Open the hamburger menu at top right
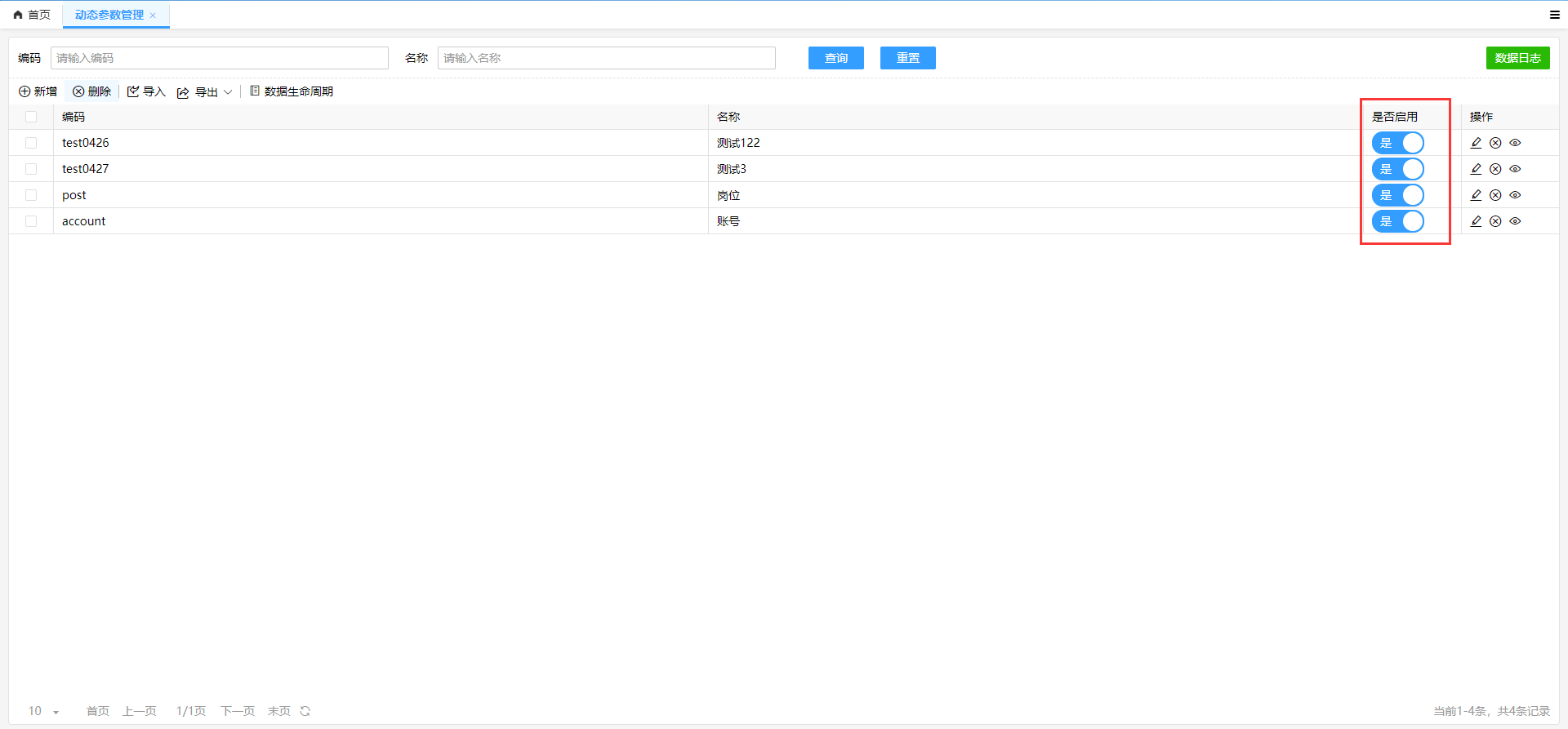Image resolution: width=1568 pixels, height=729 pixels. 1555,15
